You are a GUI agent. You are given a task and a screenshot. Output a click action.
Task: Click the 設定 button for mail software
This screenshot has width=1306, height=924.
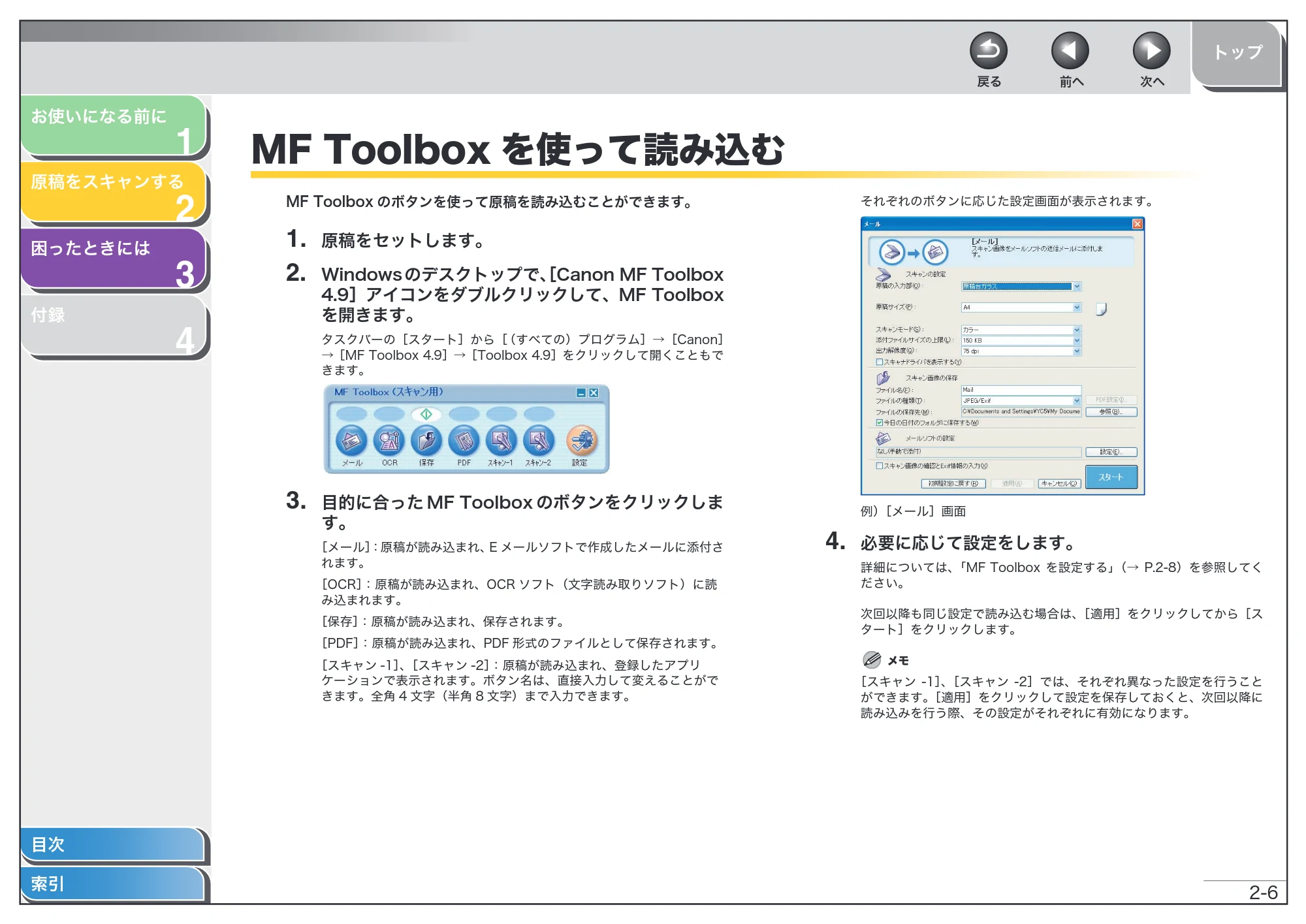pos(1111,452)
